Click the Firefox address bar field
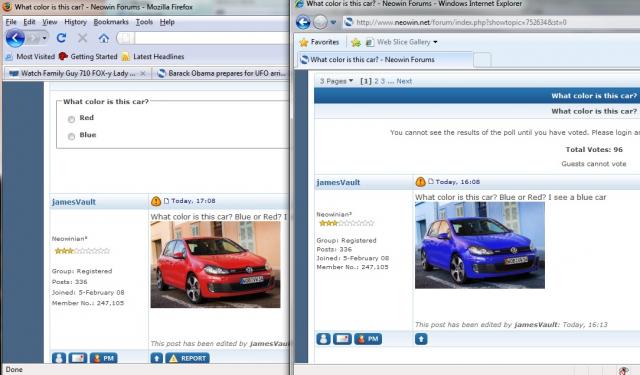Screen dimensions: 640x375 click(211, 38)
